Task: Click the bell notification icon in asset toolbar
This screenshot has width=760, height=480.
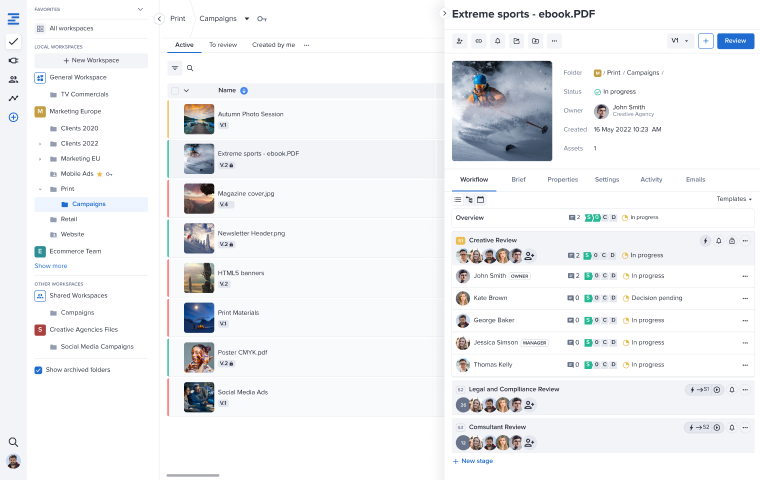Action: [497, 41]
